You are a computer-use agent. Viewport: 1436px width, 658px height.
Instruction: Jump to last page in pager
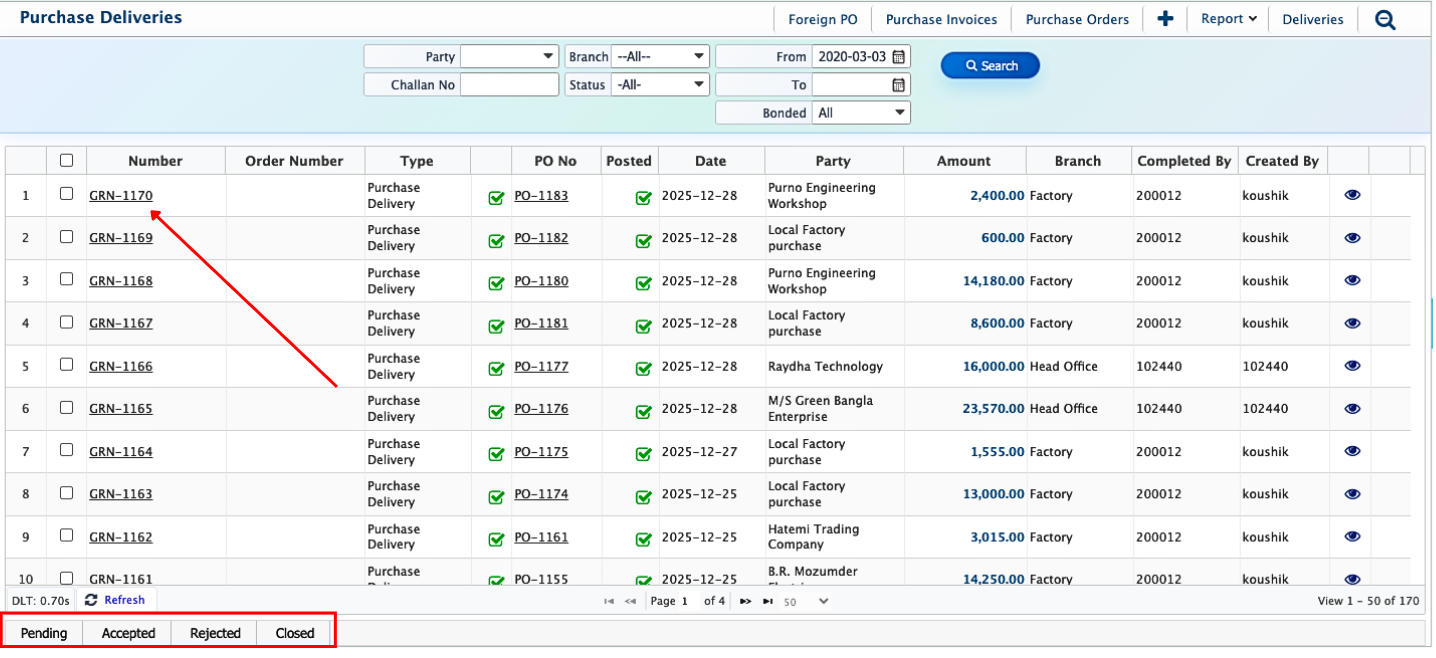(x=768, y=601)
